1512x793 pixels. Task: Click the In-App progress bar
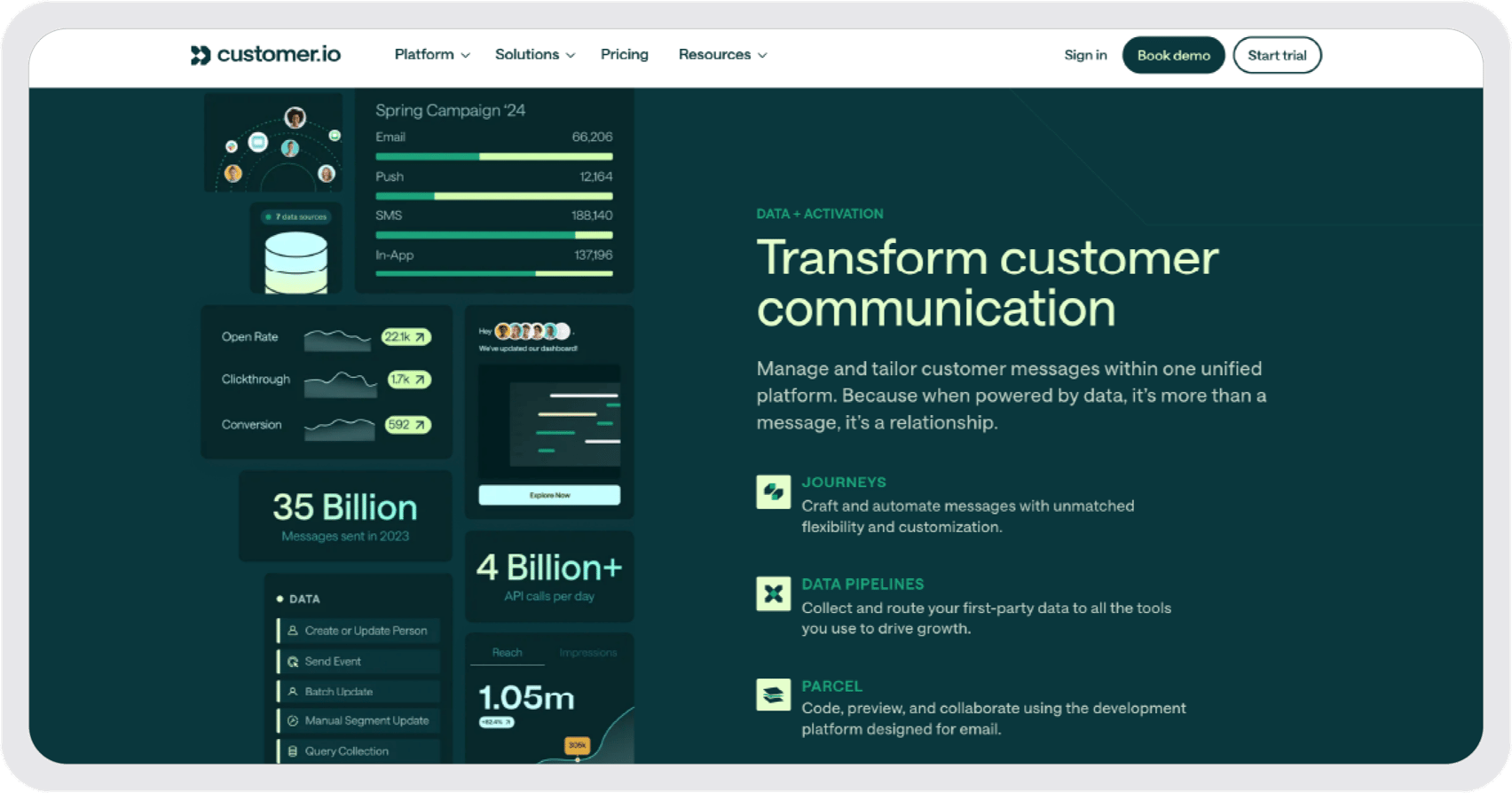[494, 274]
